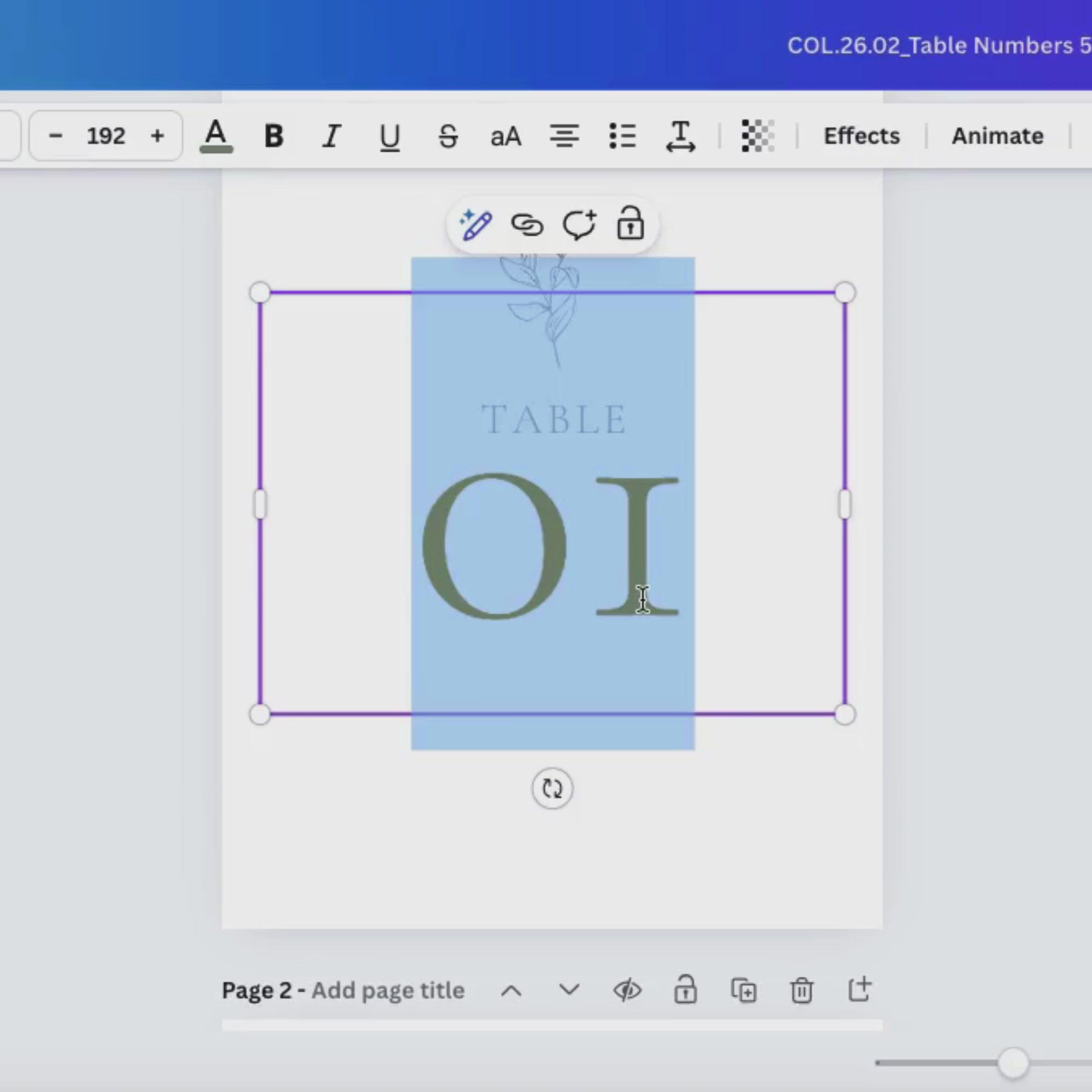
Task: Click the left side width handle
Action: [260, 504]
